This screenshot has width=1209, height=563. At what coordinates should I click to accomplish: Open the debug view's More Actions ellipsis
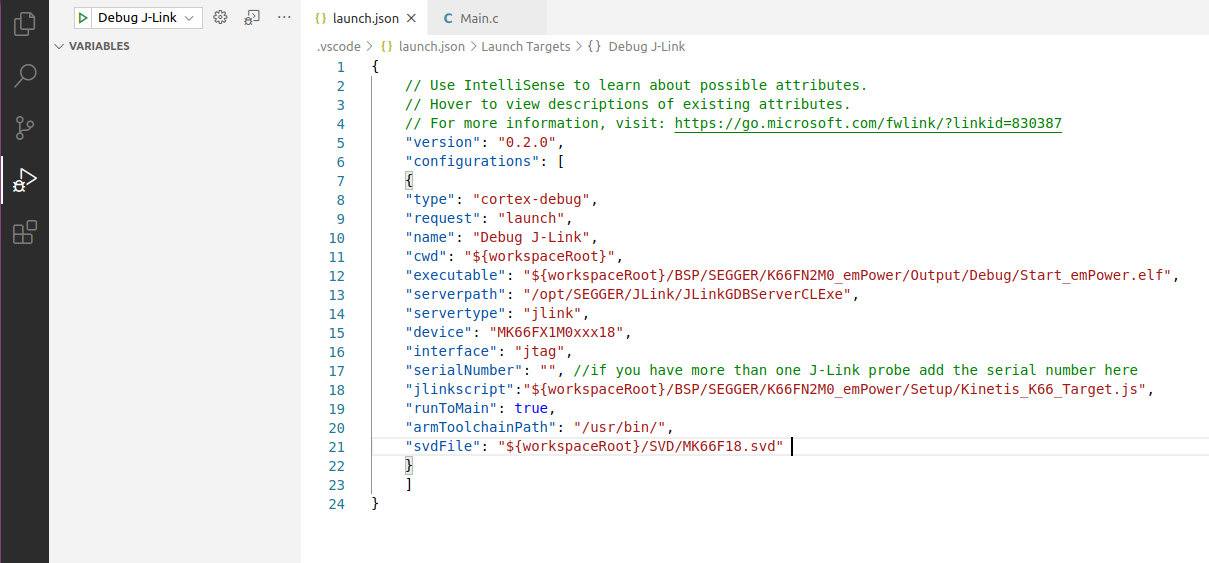tap(284, 18)
